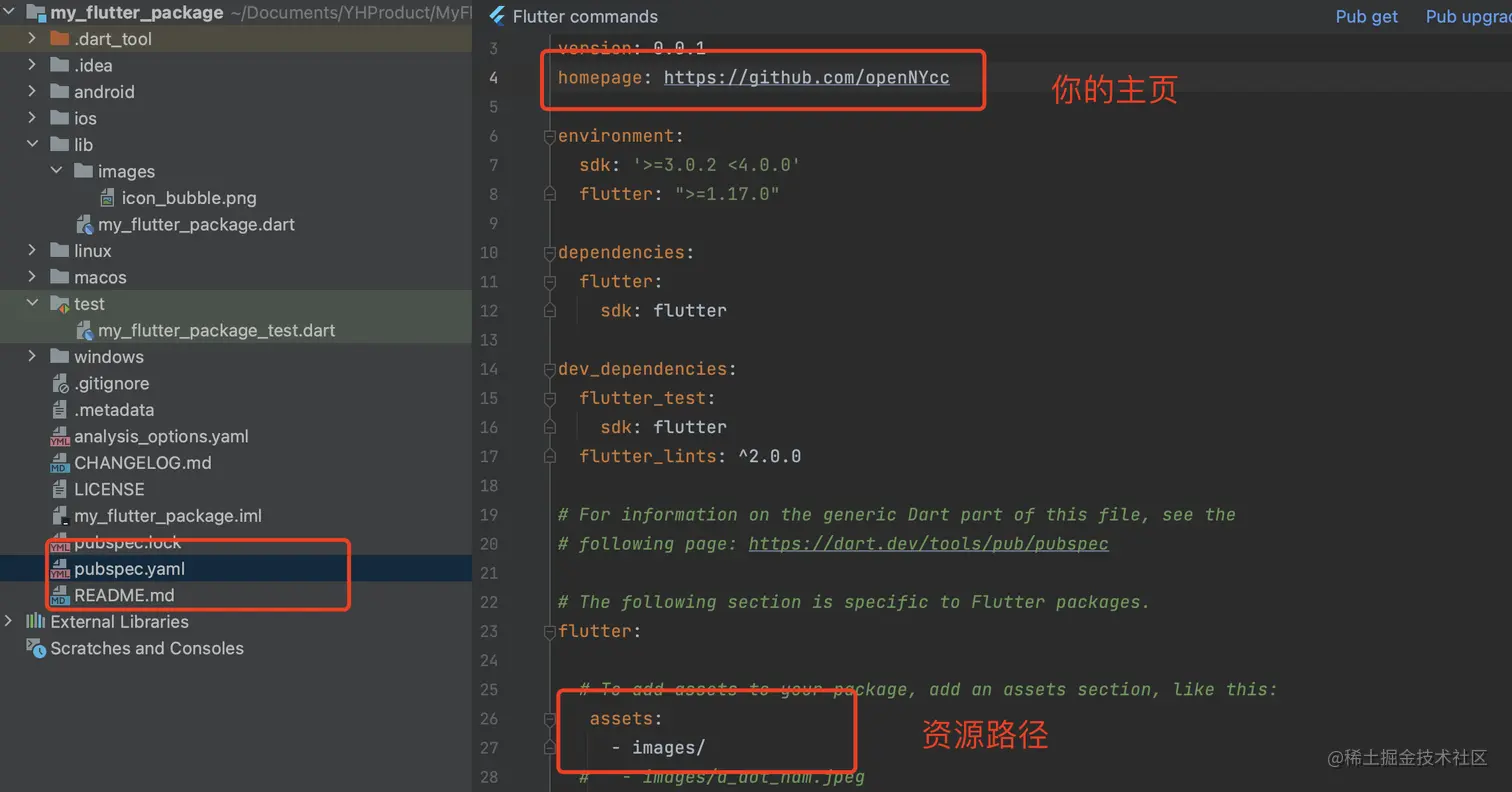Click the CHANGELOG.md markdown icon
This screenshot has width=1512, height=792.
pos(59,462)
